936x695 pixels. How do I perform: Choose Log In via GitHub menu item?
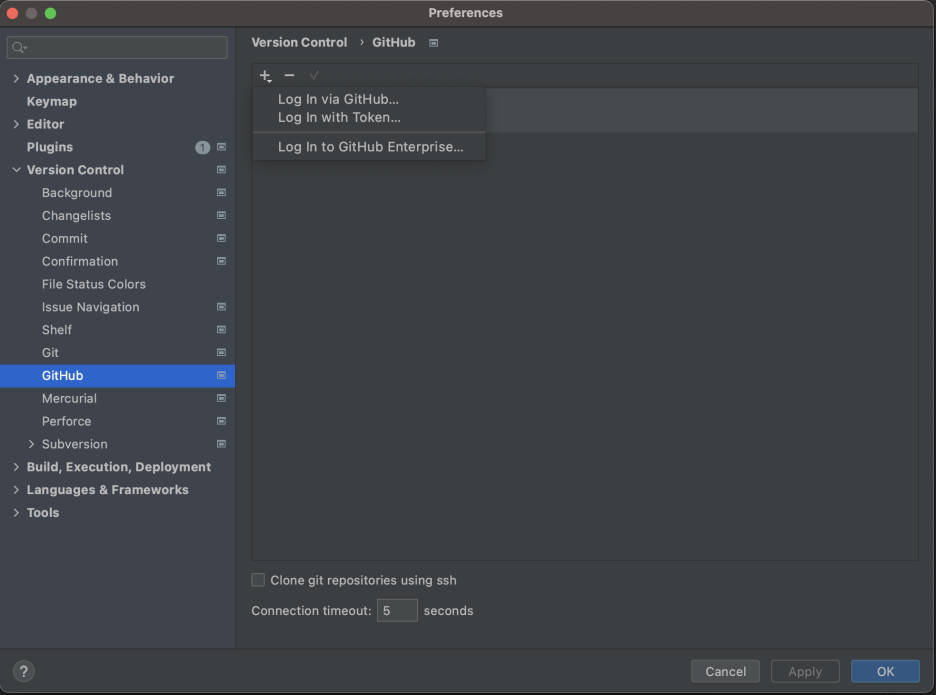(x=369, y=99)
